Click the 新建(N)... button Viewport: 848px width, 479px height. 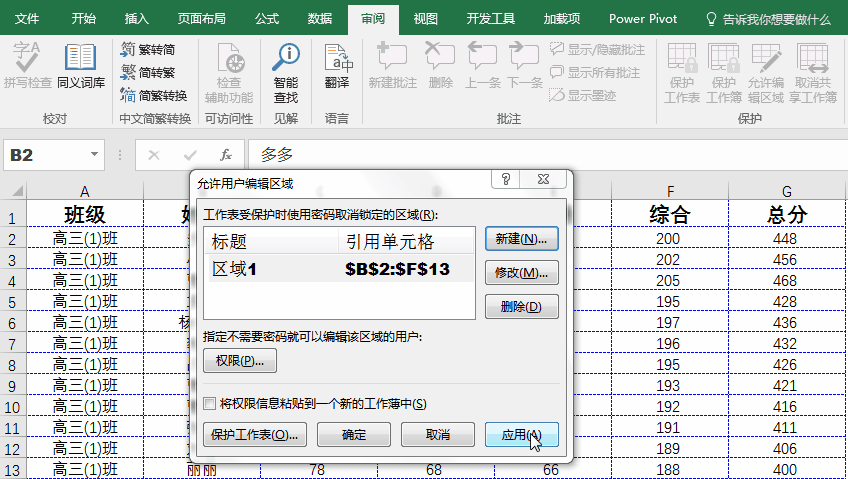tap(521, 240)
